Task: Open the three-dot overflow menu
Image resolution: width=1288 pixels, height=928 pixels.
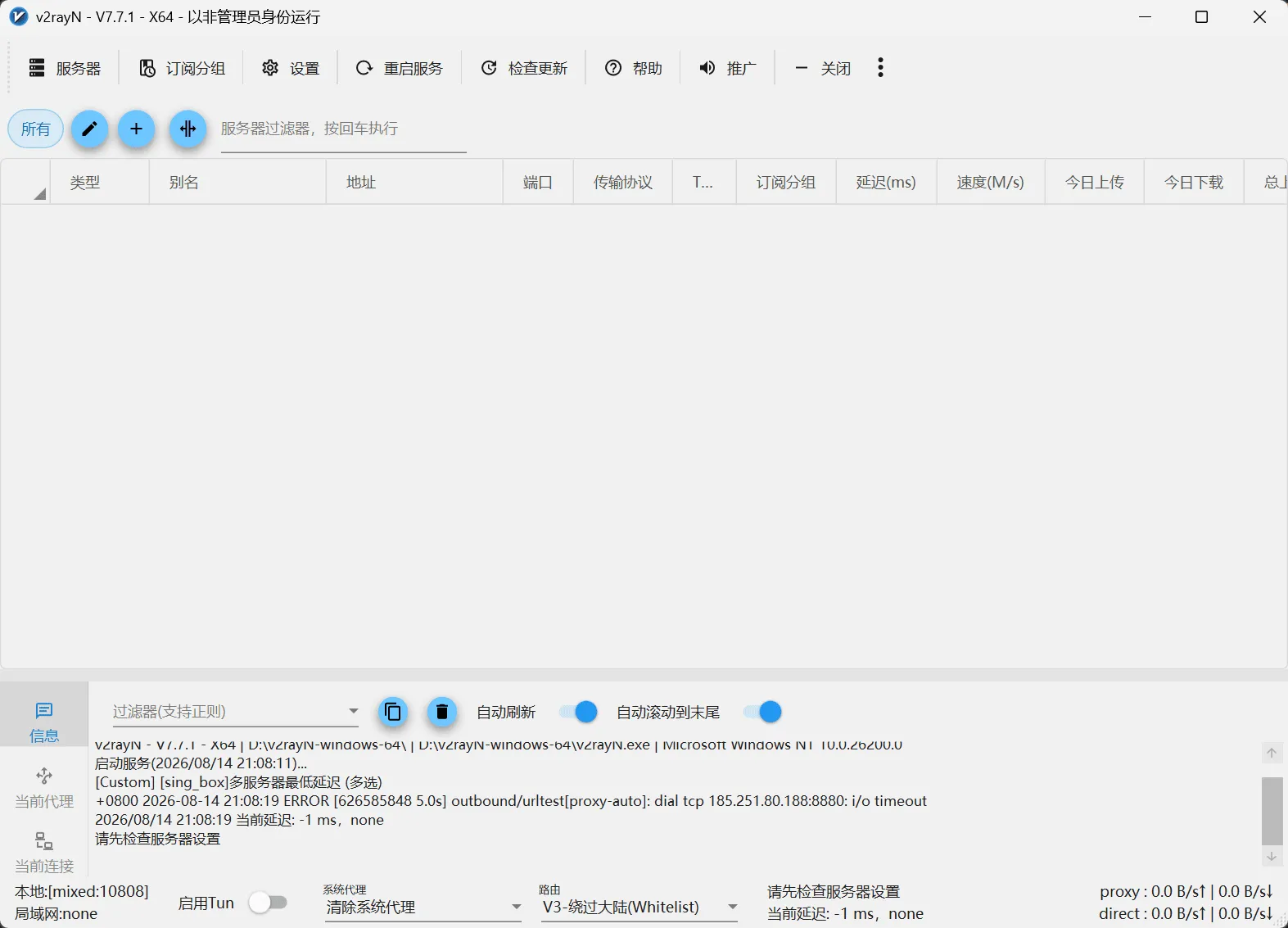Action: click(x=880, y=68)
